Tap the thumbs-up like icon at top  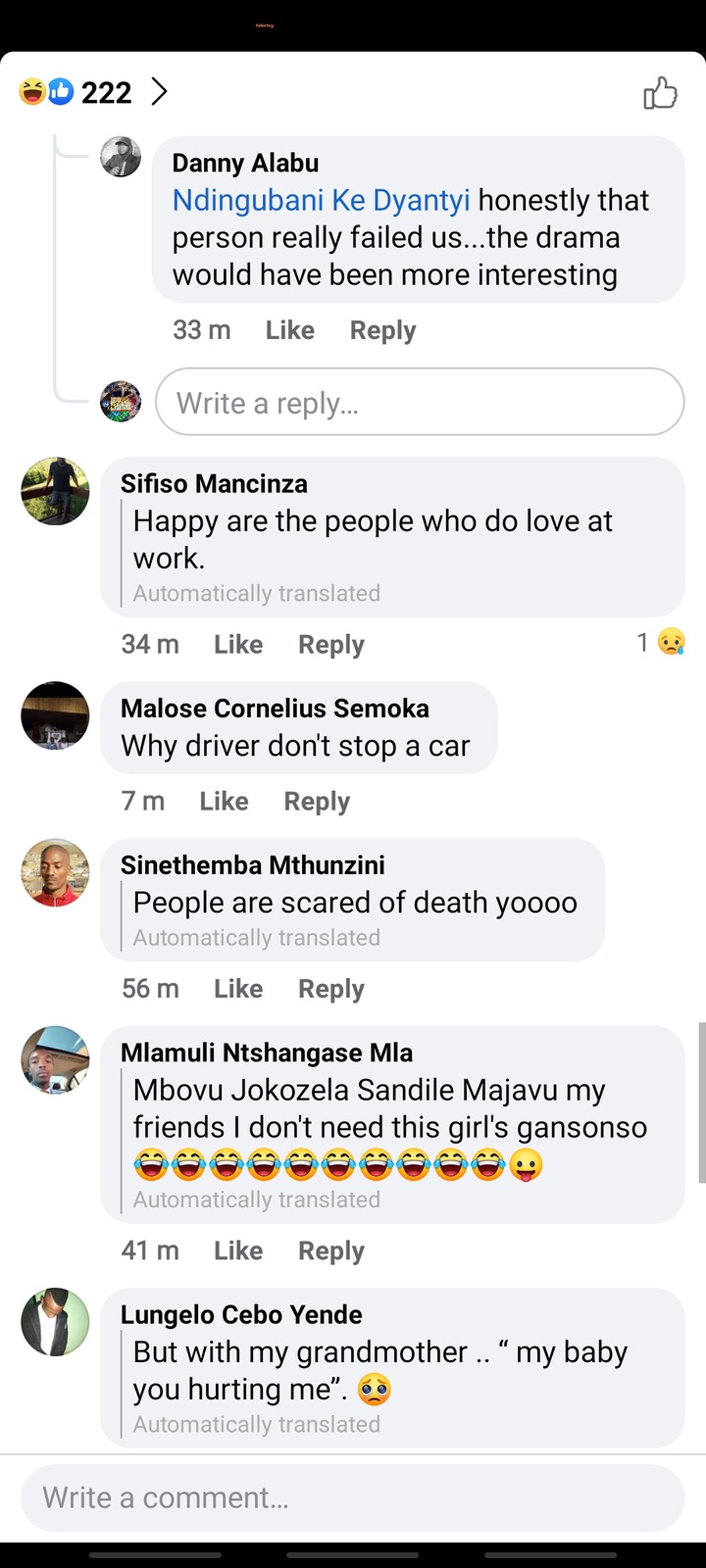[660, 93]
